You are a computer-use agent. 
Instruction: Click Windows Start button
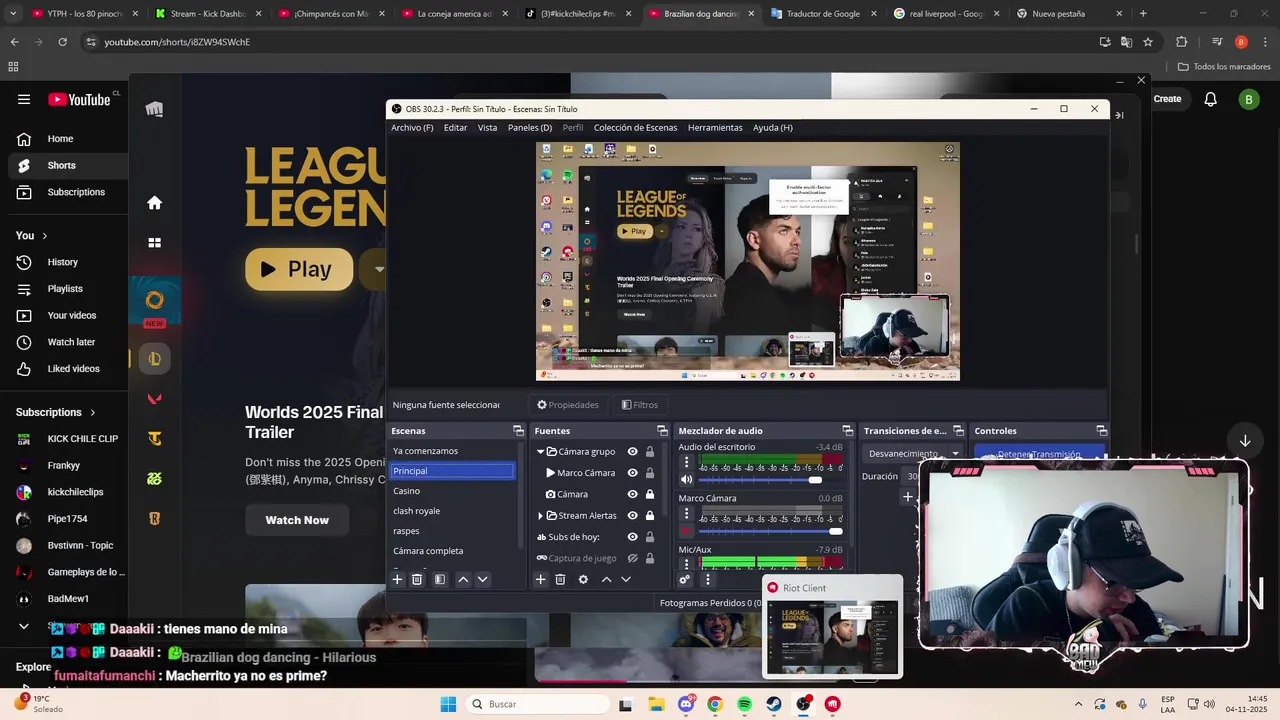point(448,704)
